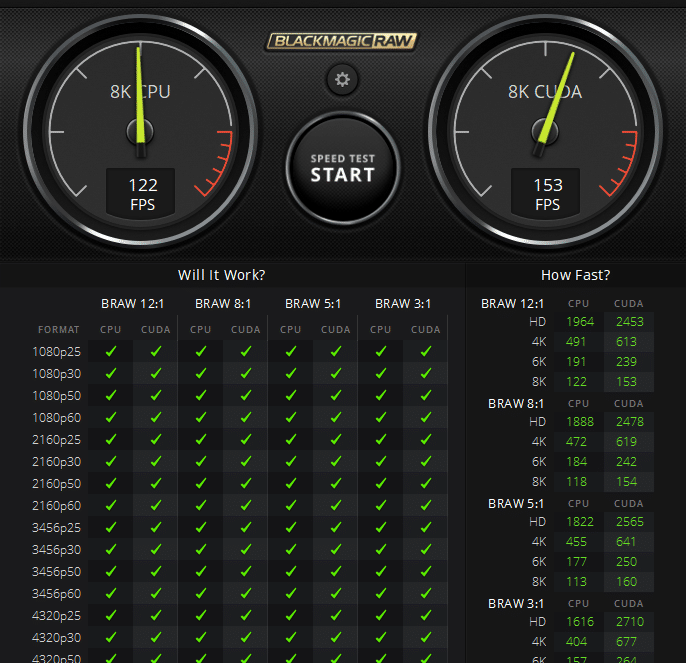Click 4320p25 BRAW 5:1 CPU checkmark
This screenshot has width=686, height=663.
[x=291, y=615]
